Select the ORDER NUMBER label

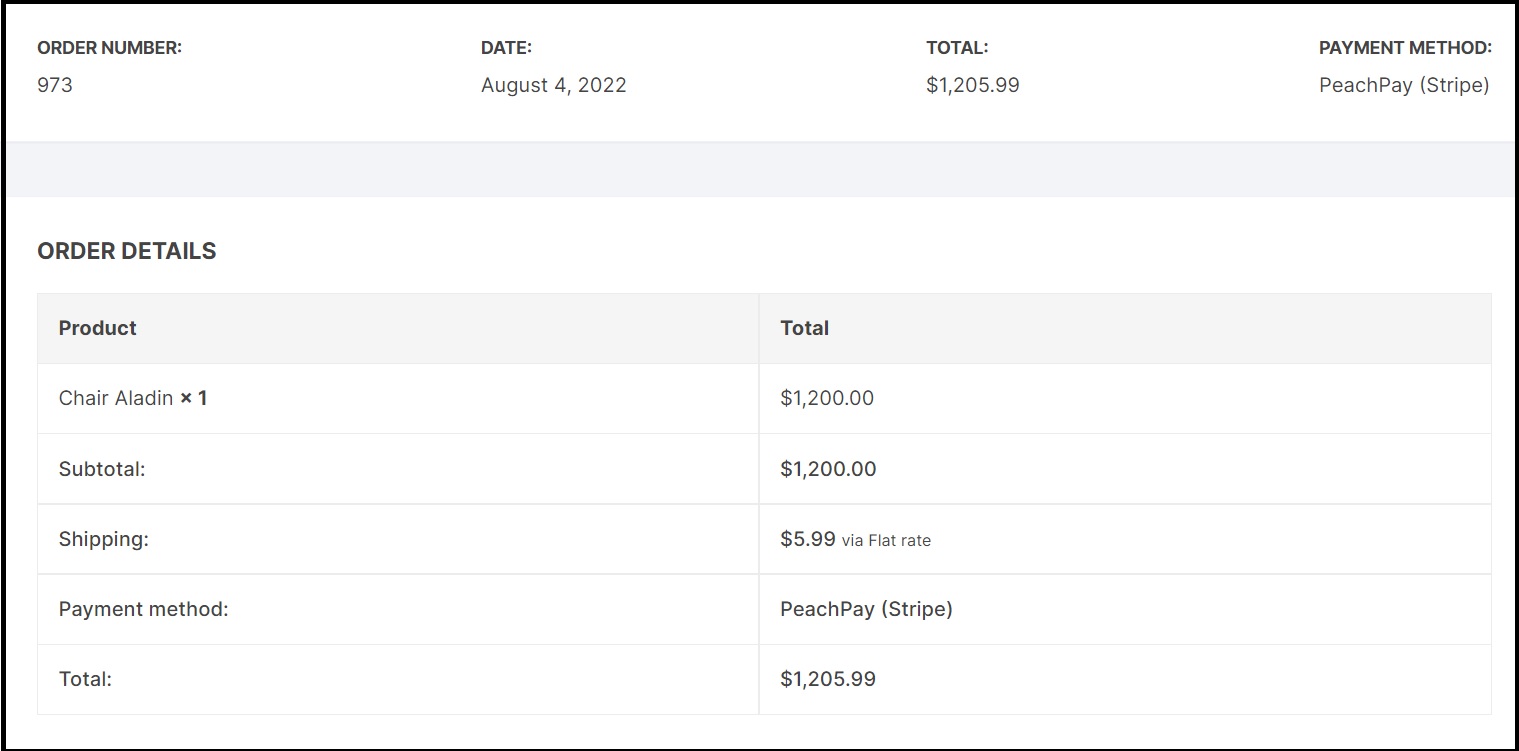click(x=110, y=47)
